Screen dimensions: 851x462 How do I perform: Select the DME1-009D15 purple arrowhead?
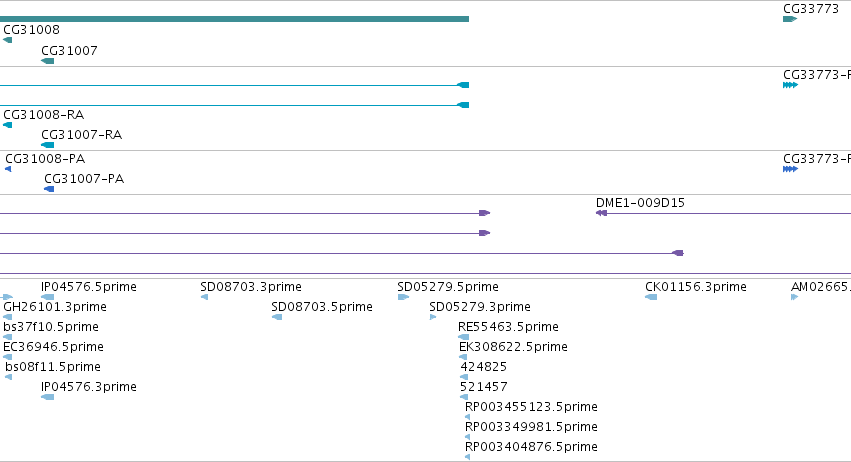pyautogui.click(x=601, y=213)
